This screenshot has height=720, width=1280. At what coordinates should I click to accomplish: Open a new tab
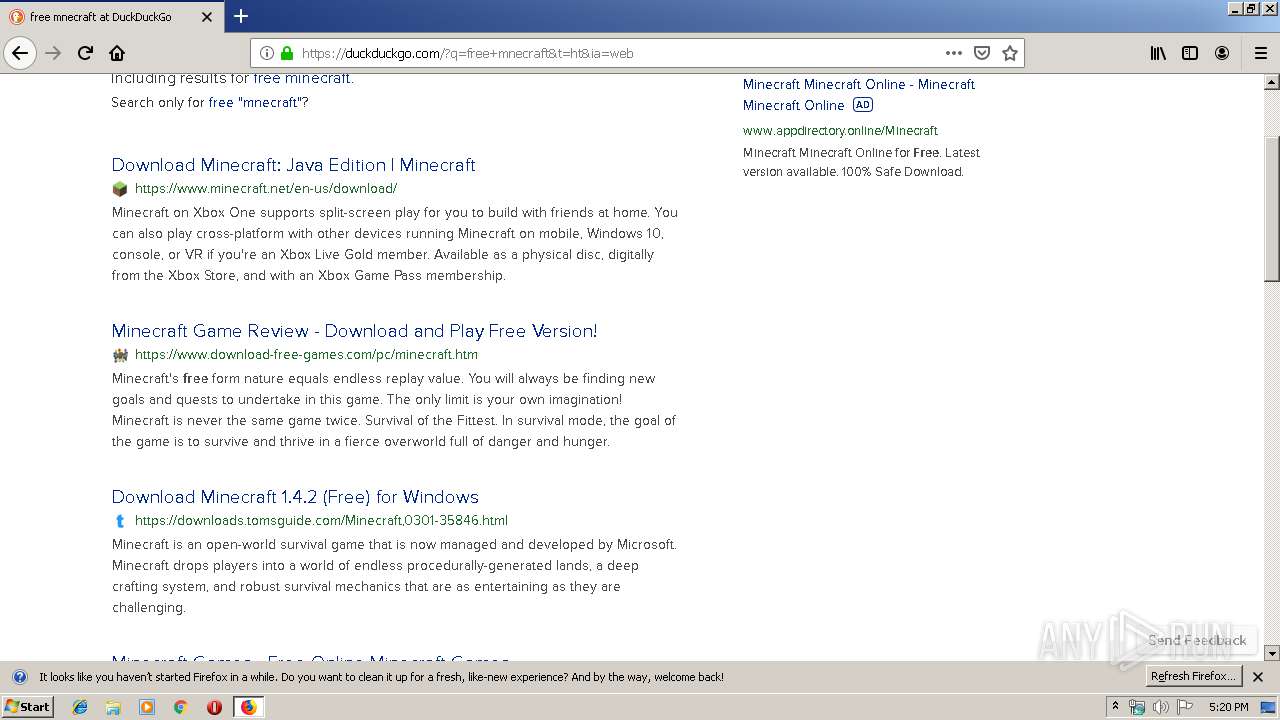(241, 16)
